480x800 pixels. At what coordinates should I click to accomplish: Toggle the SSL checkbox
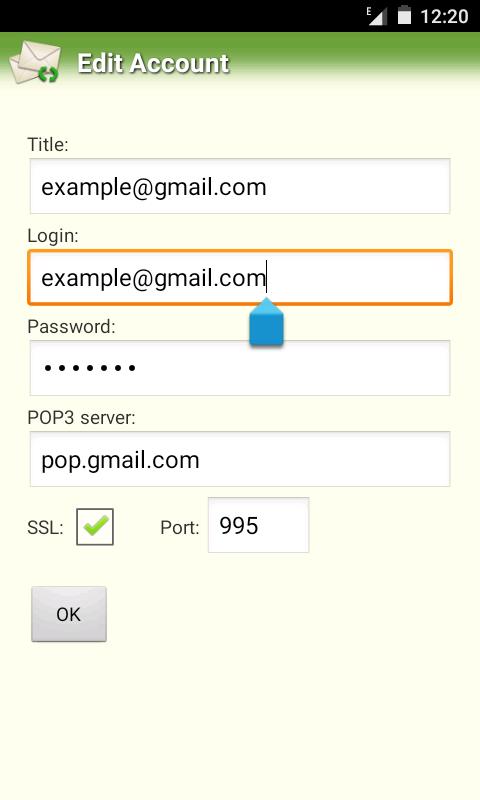[95, 527]
